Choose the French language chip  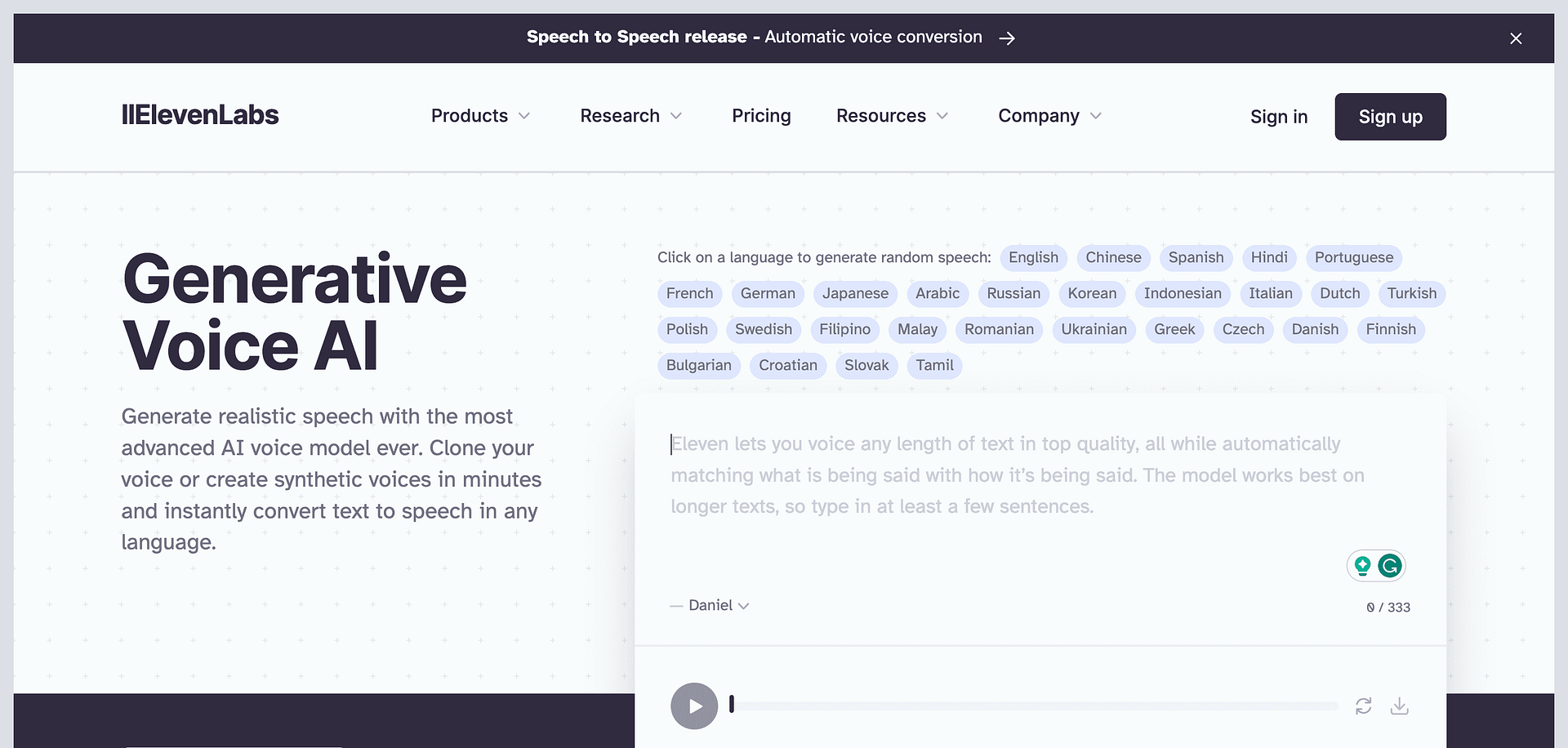pyautogui.click(x=689, y=293)
